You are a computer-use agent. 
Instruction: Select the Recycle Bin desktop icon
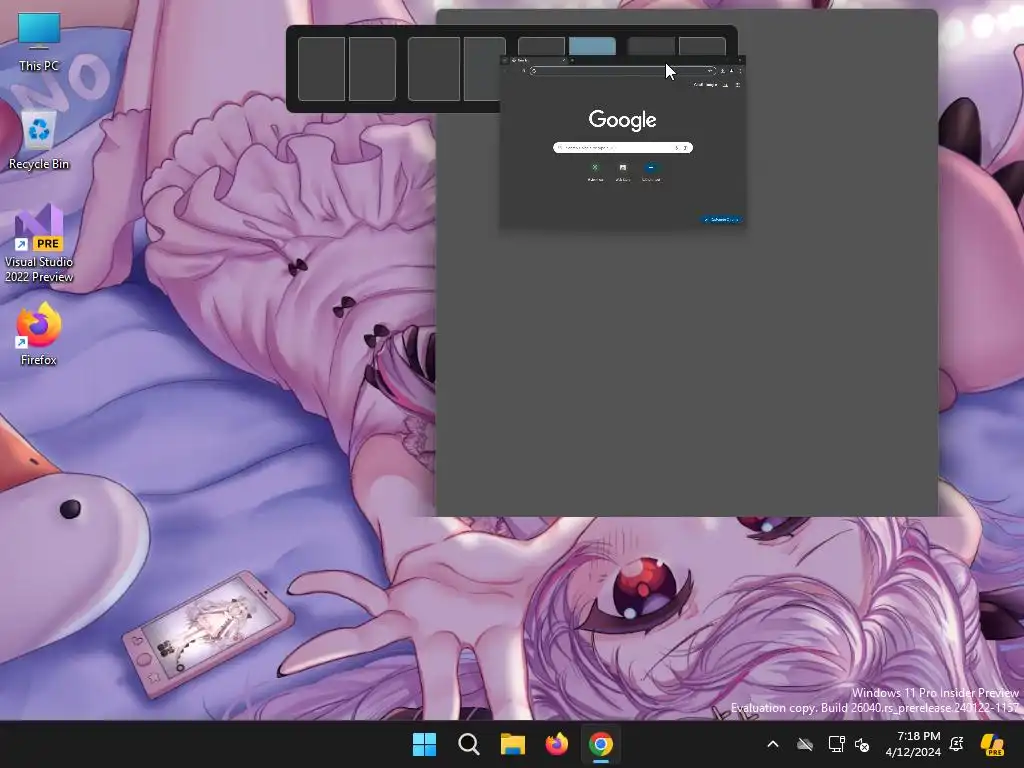click(39, 141)
